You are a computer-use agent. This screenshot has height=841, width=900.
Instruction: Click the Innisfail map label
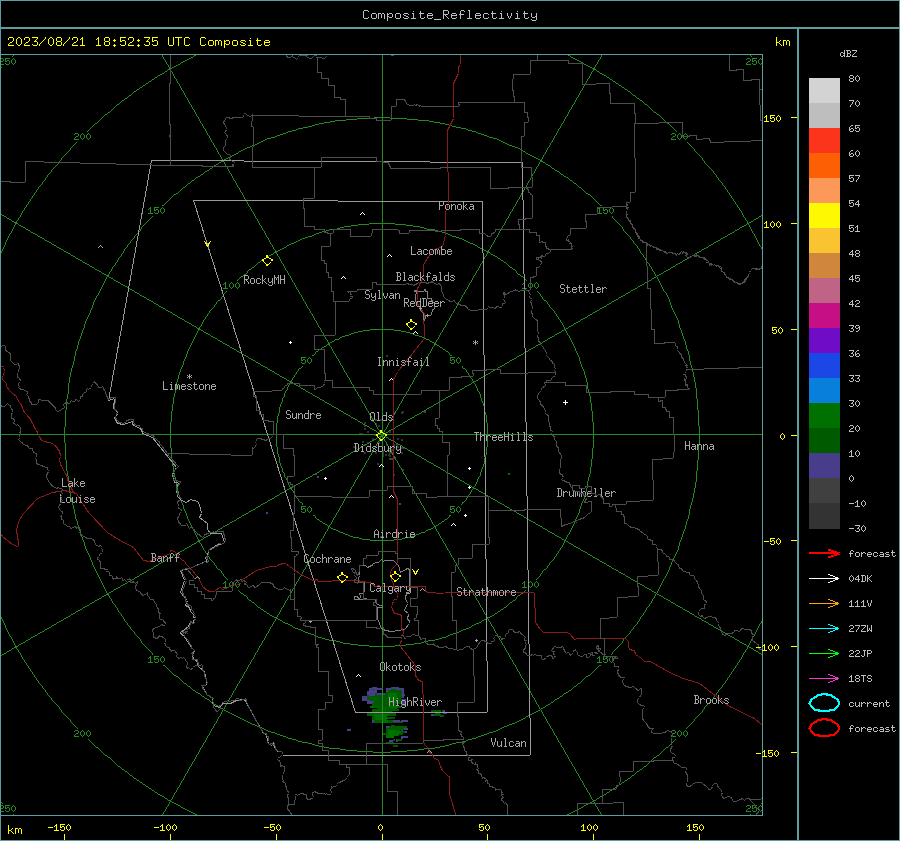tap(403, 362)
